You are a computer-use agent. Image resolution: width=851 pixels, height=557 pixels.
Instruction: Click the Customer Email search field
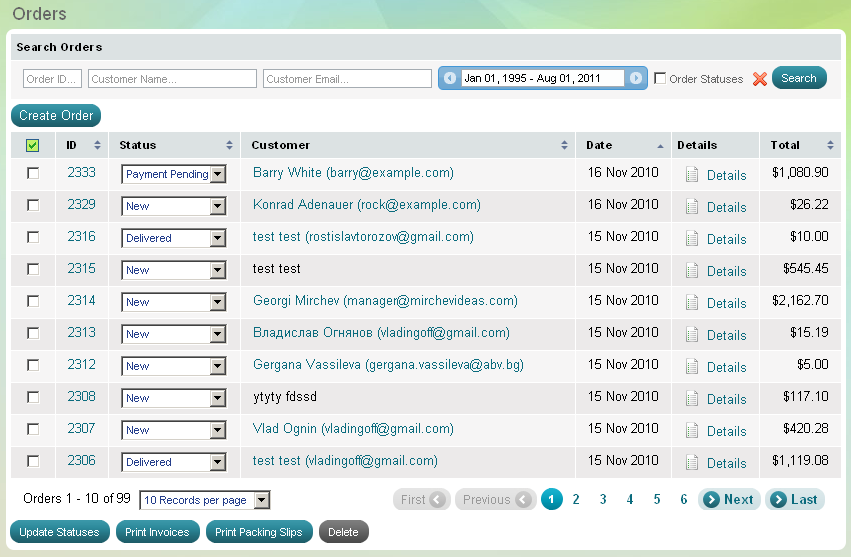coord(347,78)
